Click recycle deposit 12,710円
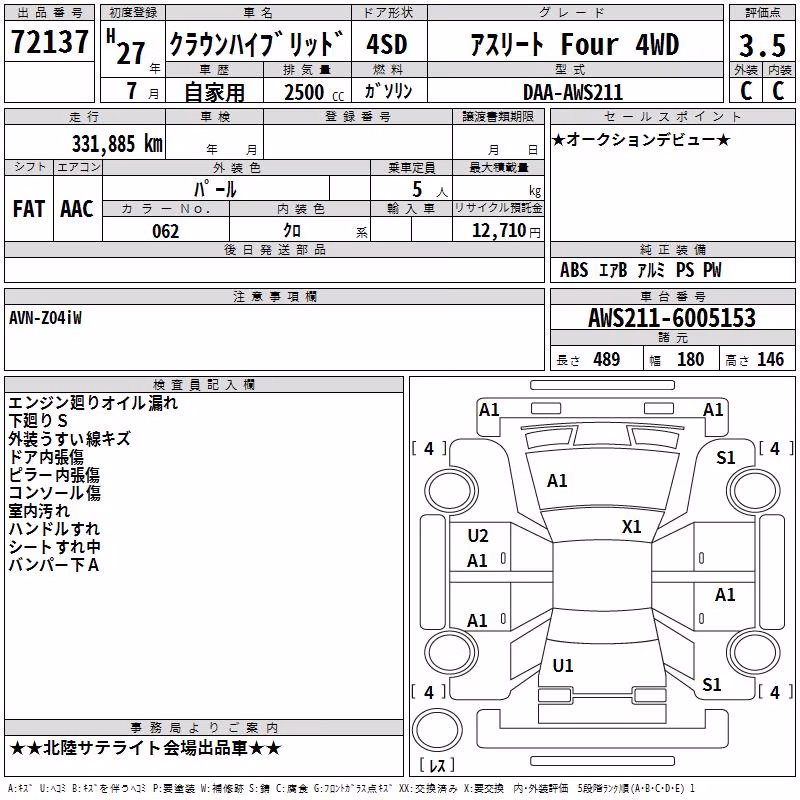Viewport: 800px width, 800px height. 506,231
